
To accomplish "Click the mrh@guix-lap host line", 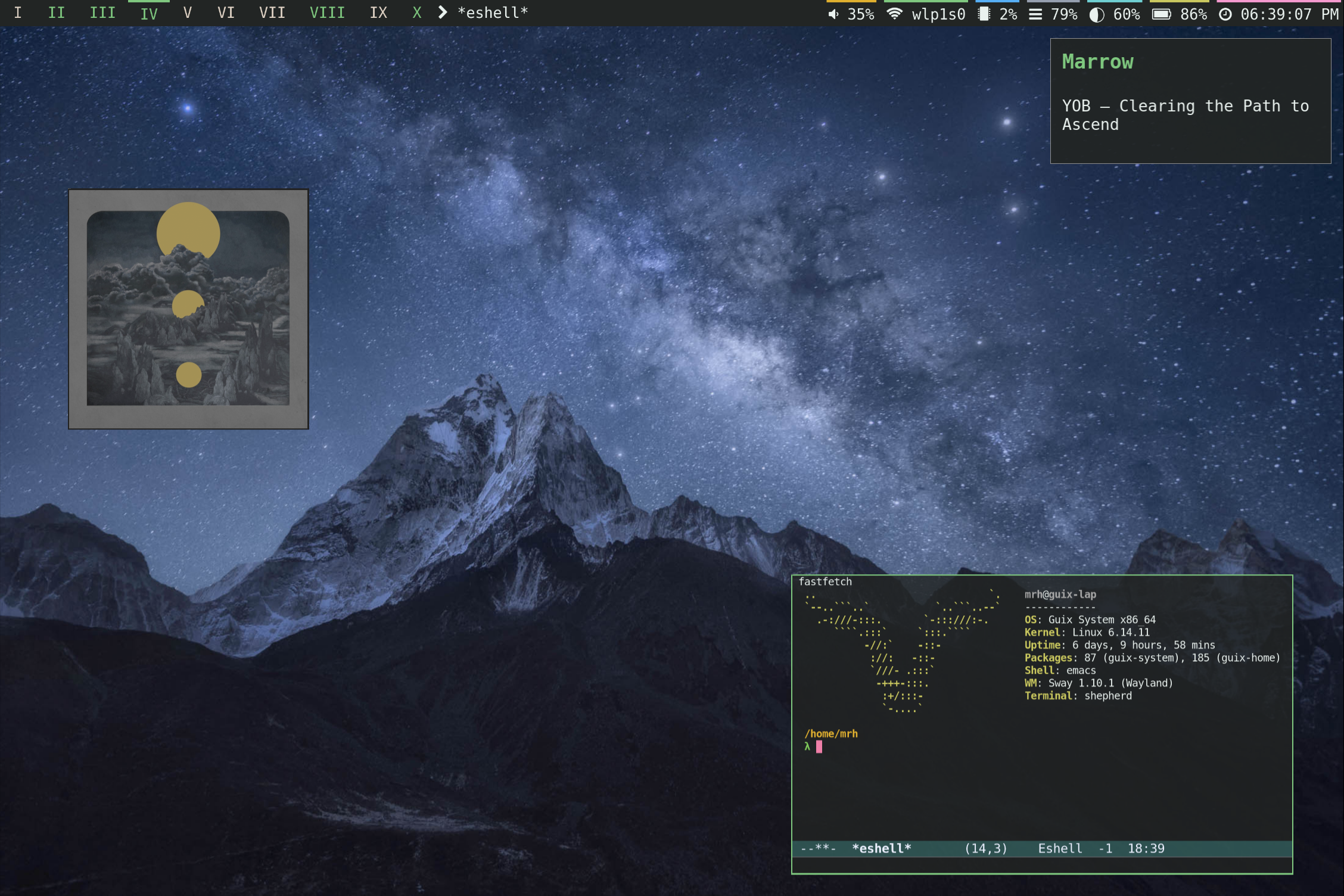I will [1060, 594].
